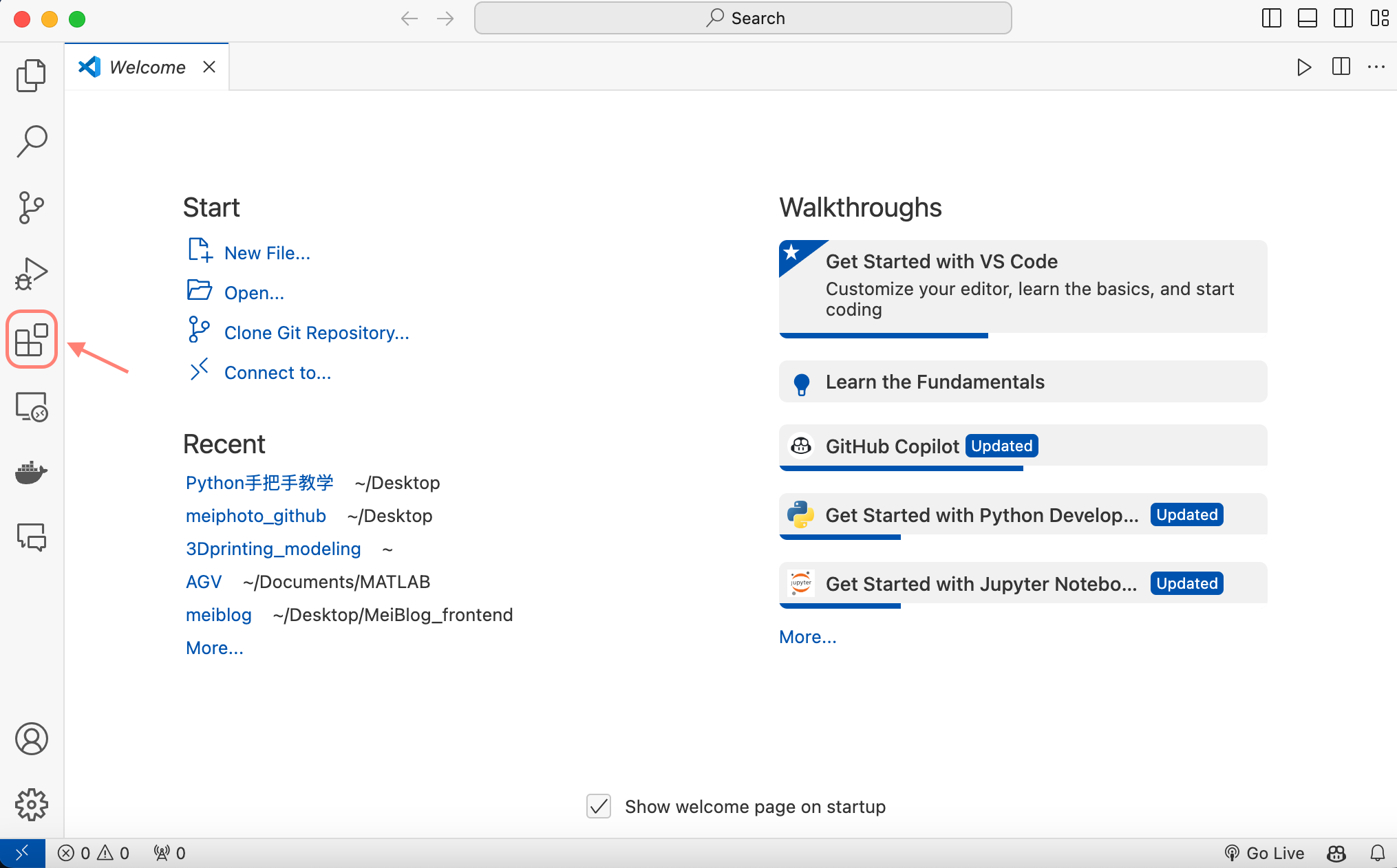Image resolution: width=1397 pixels, height=868 pixels.
Task: Select the Welcome tab
Action: (147, 67)
